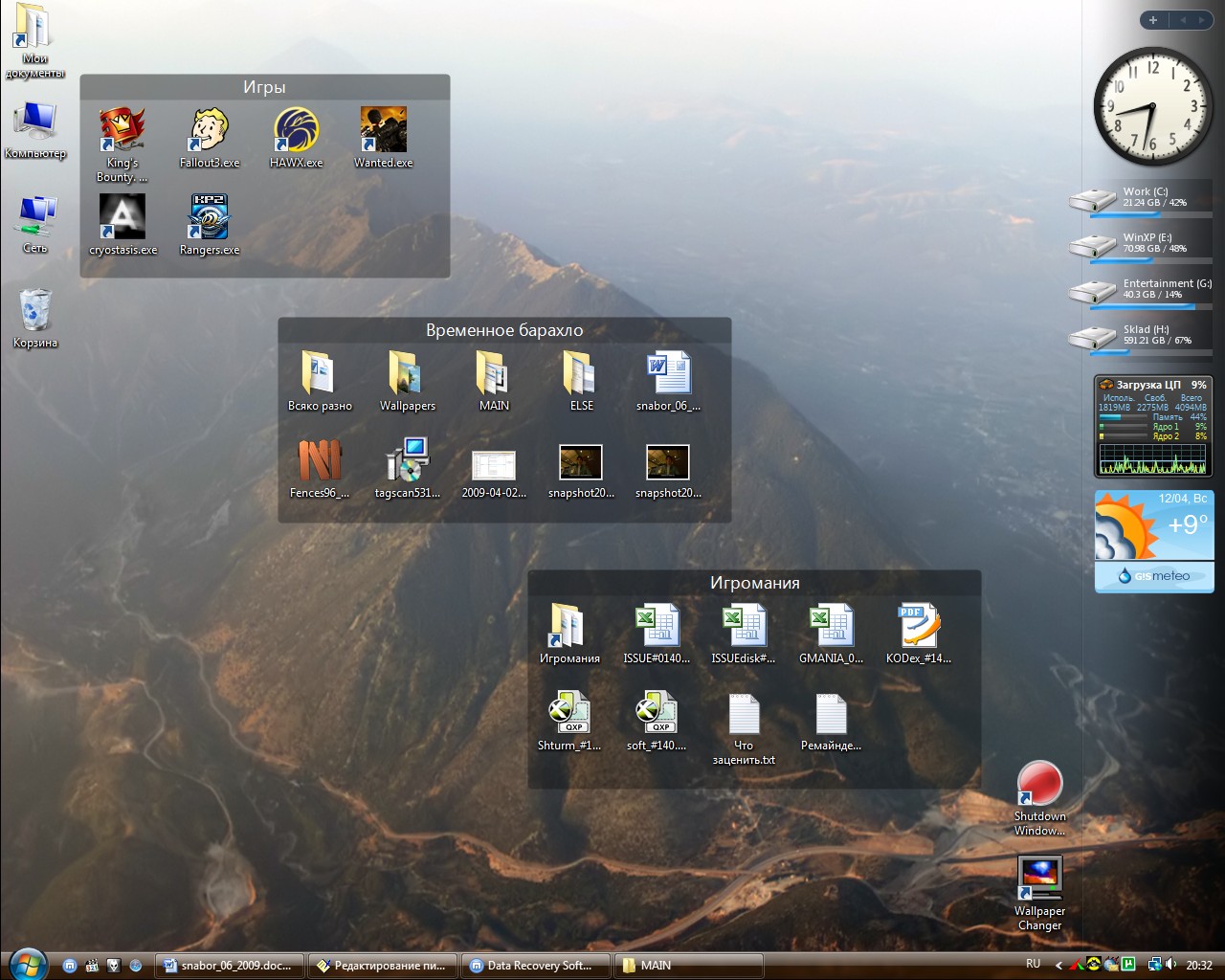Click the Игры fence title

coord(264,87)
